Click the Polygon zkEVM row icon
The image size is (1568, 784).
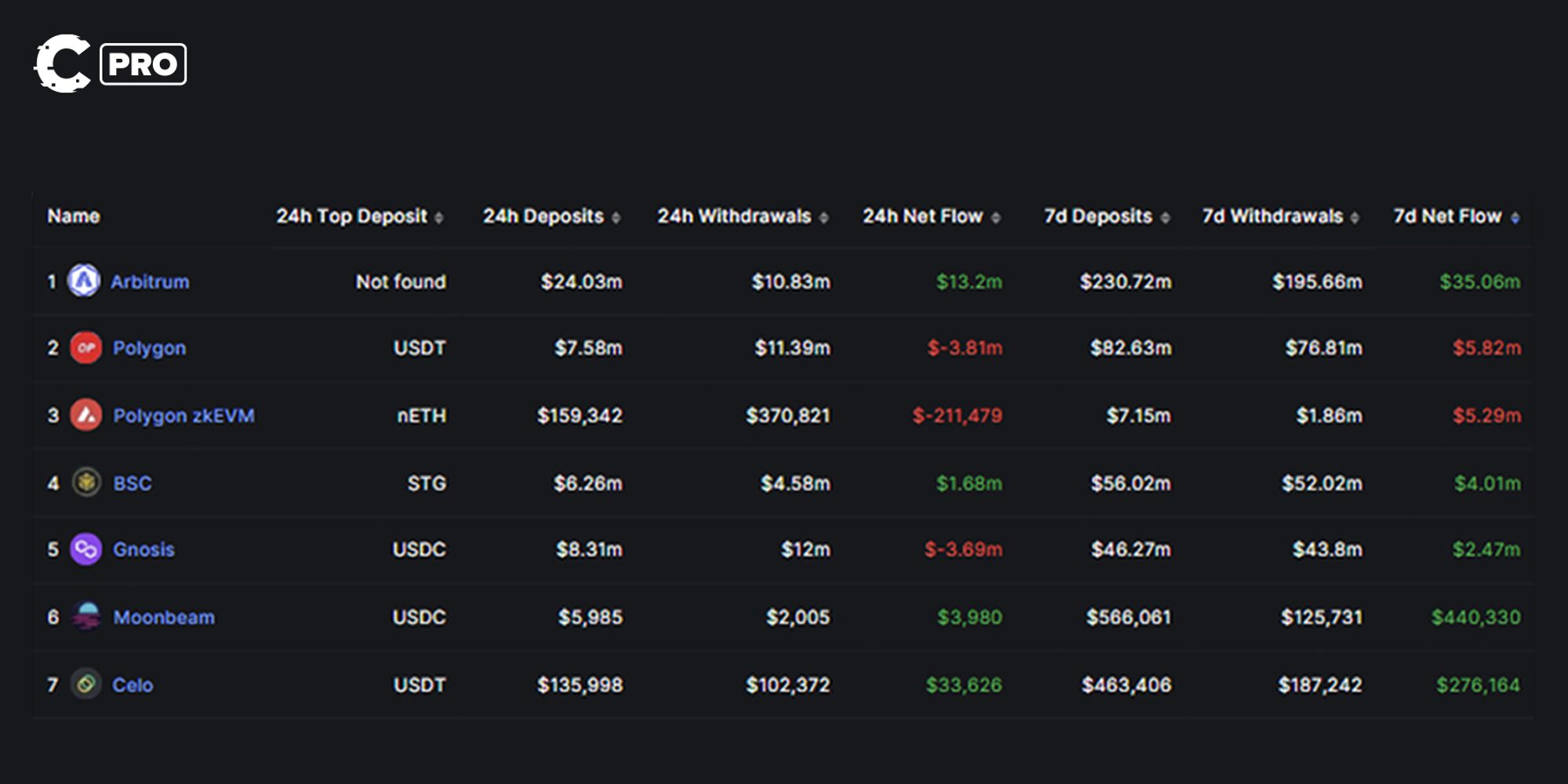[86, 415]
